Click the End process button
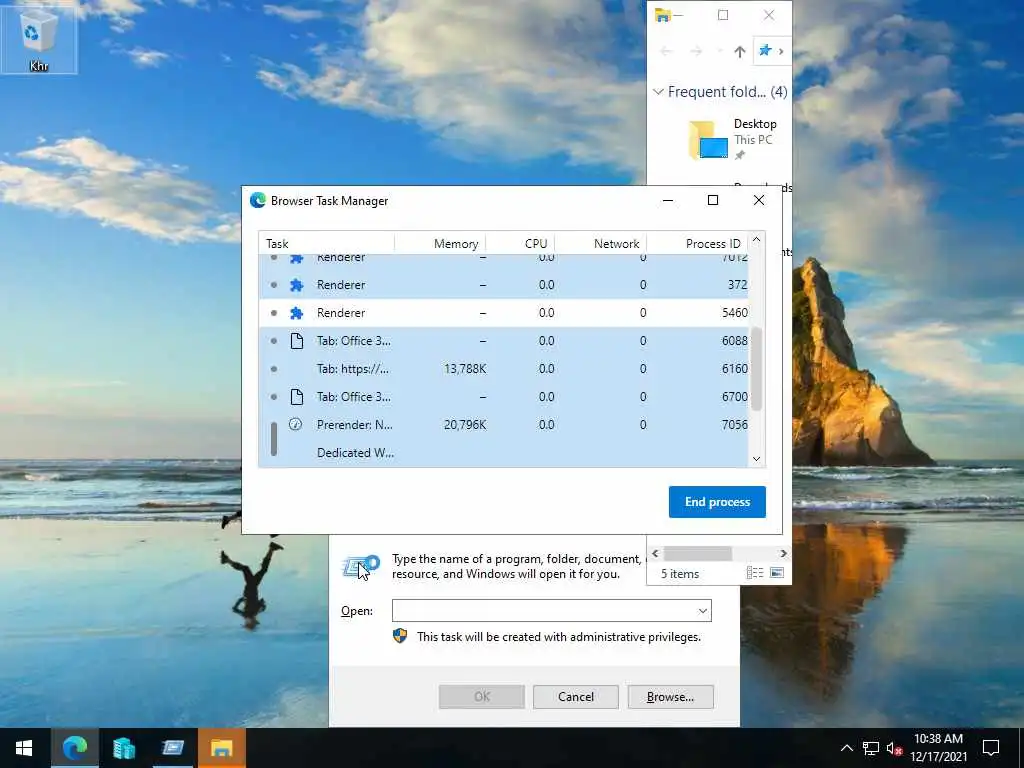The image size is (1024, 768). click(x=717, y=502)
